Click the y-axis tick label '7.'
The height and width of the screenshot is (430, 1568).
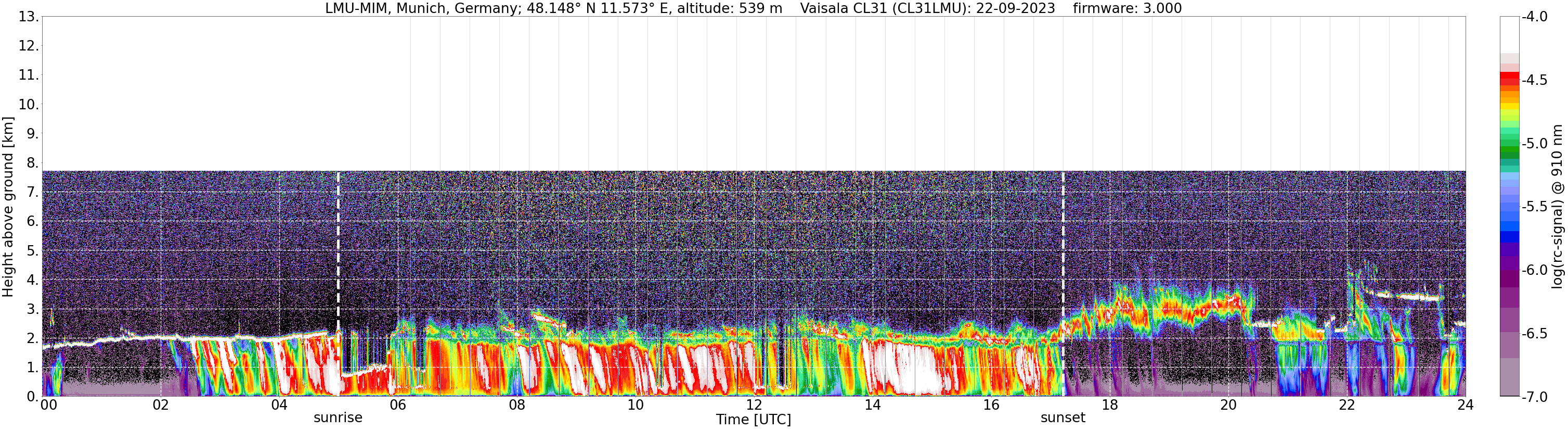[32, 192]
